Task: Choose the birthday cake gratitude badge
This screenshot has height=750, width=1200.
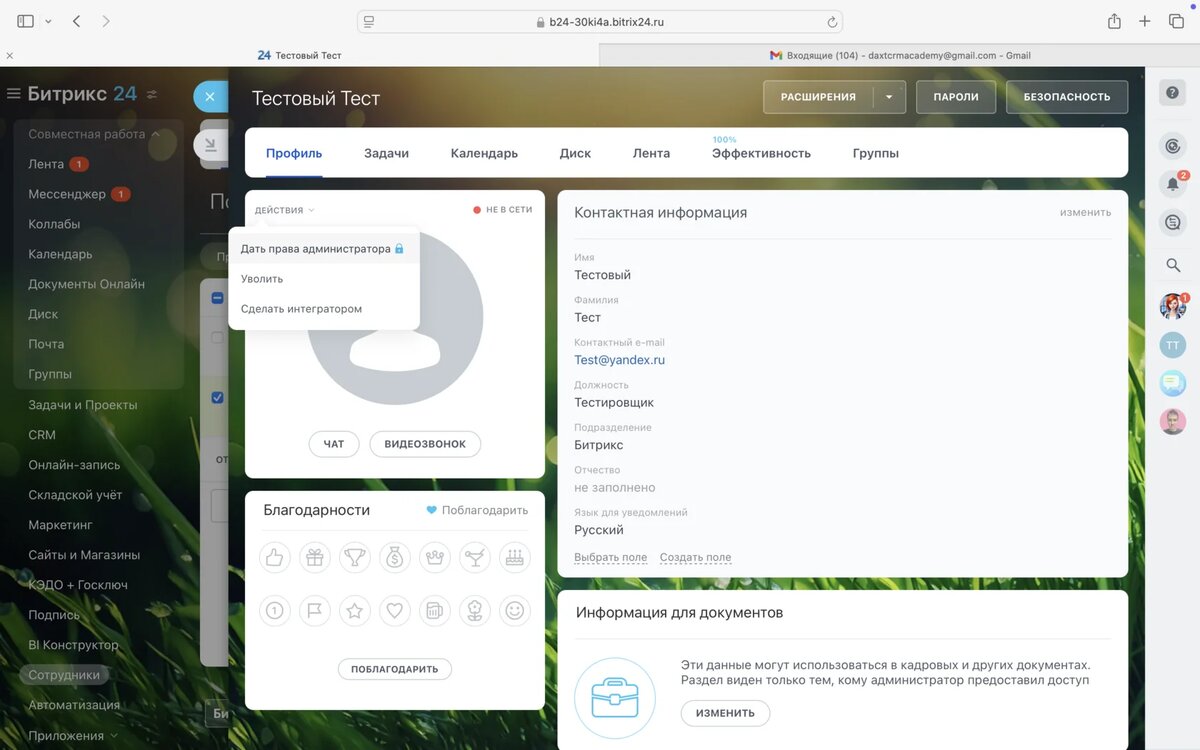Action: (515, 557)
